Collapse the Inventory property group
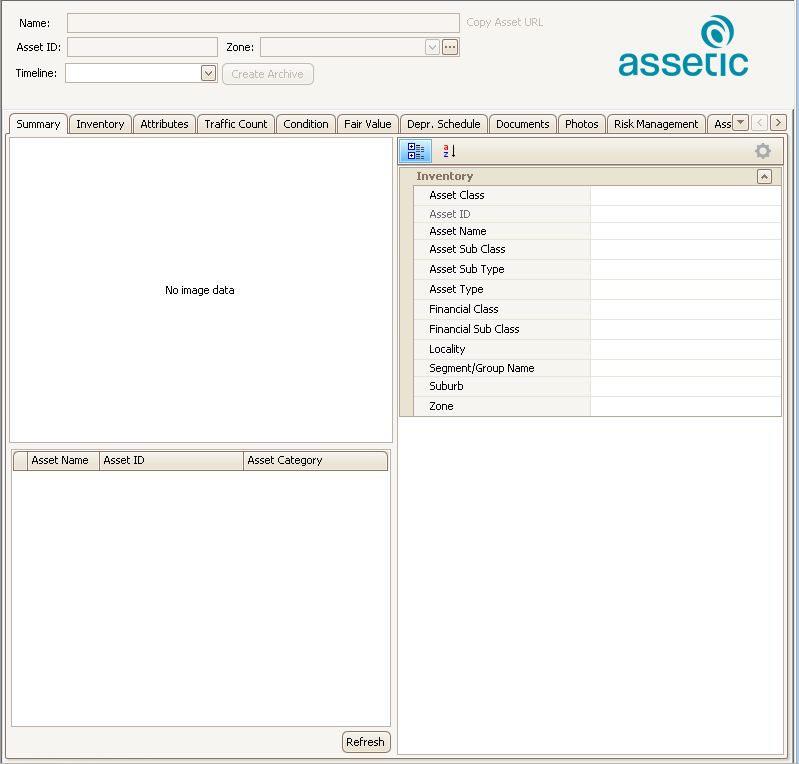 [x=764, y=176]
